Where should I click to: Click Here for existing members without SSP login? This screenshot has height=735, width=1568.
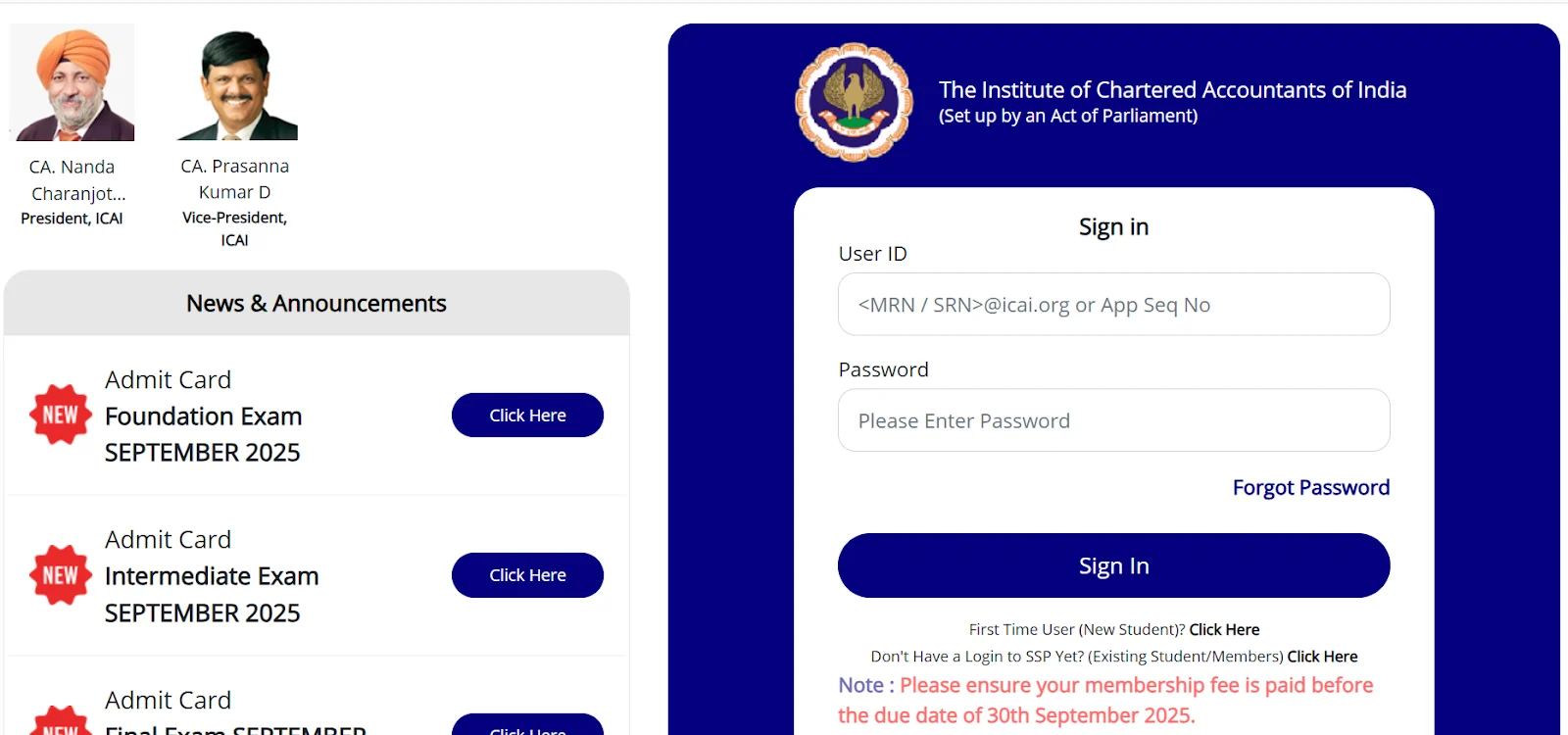coord(1322,656)
